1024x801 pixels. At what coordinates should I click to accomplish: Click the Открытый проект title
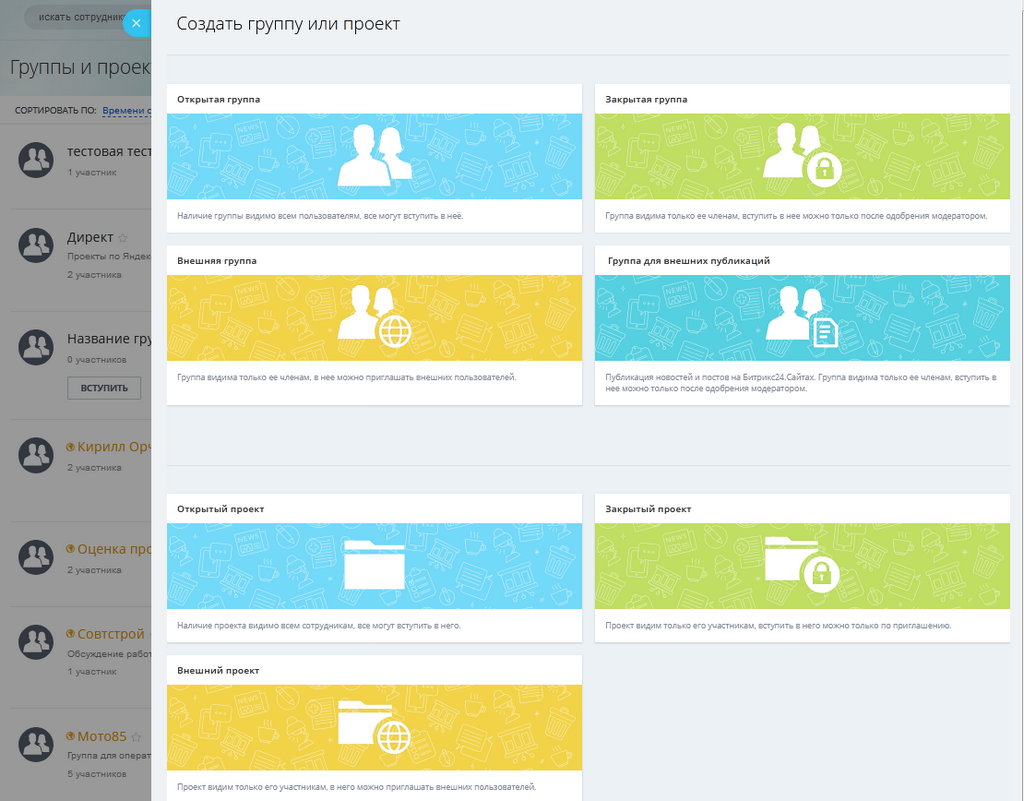coord(221,509)
